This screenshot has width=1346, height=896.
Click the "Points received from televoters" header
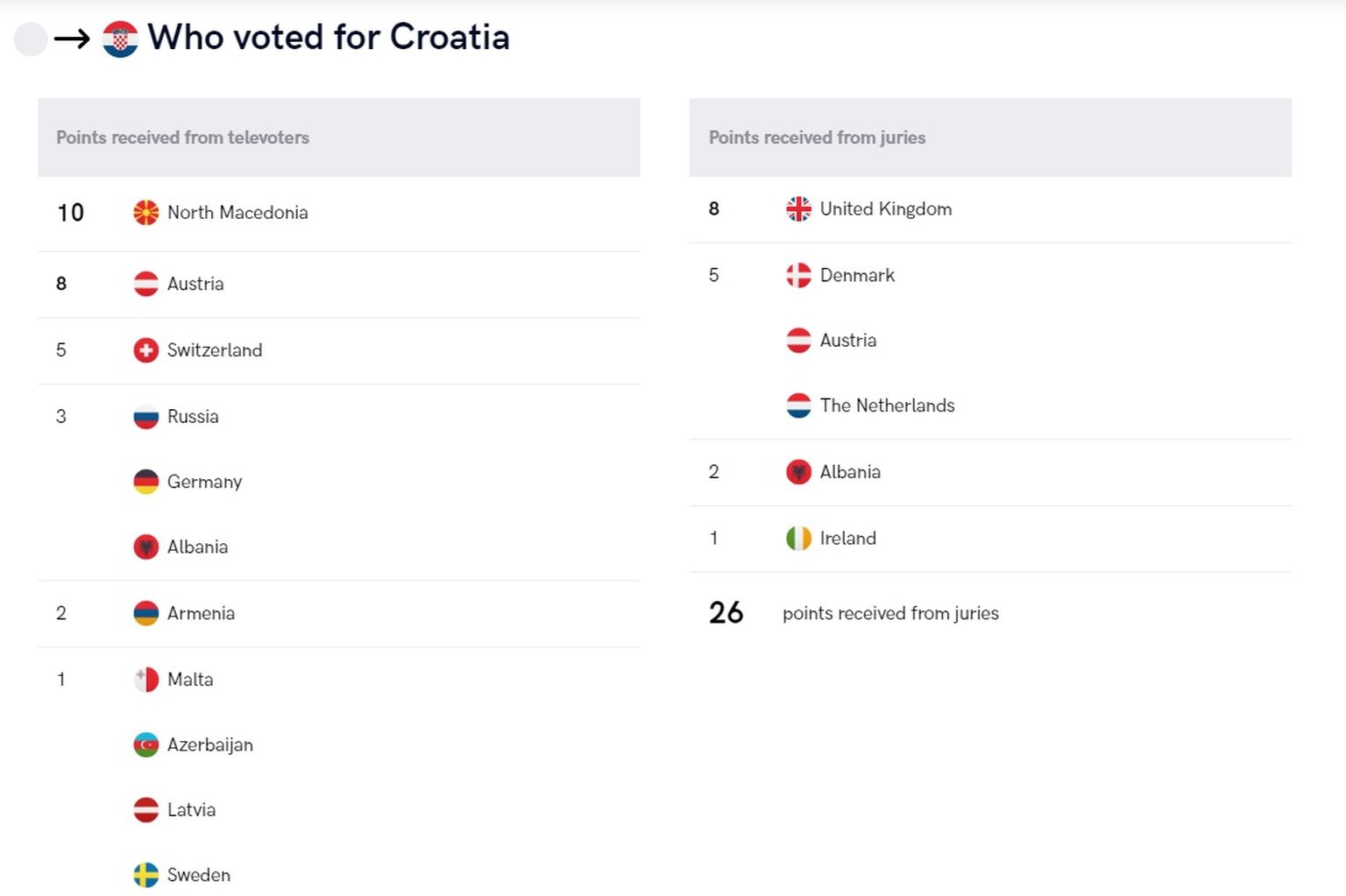coord(182,138)
